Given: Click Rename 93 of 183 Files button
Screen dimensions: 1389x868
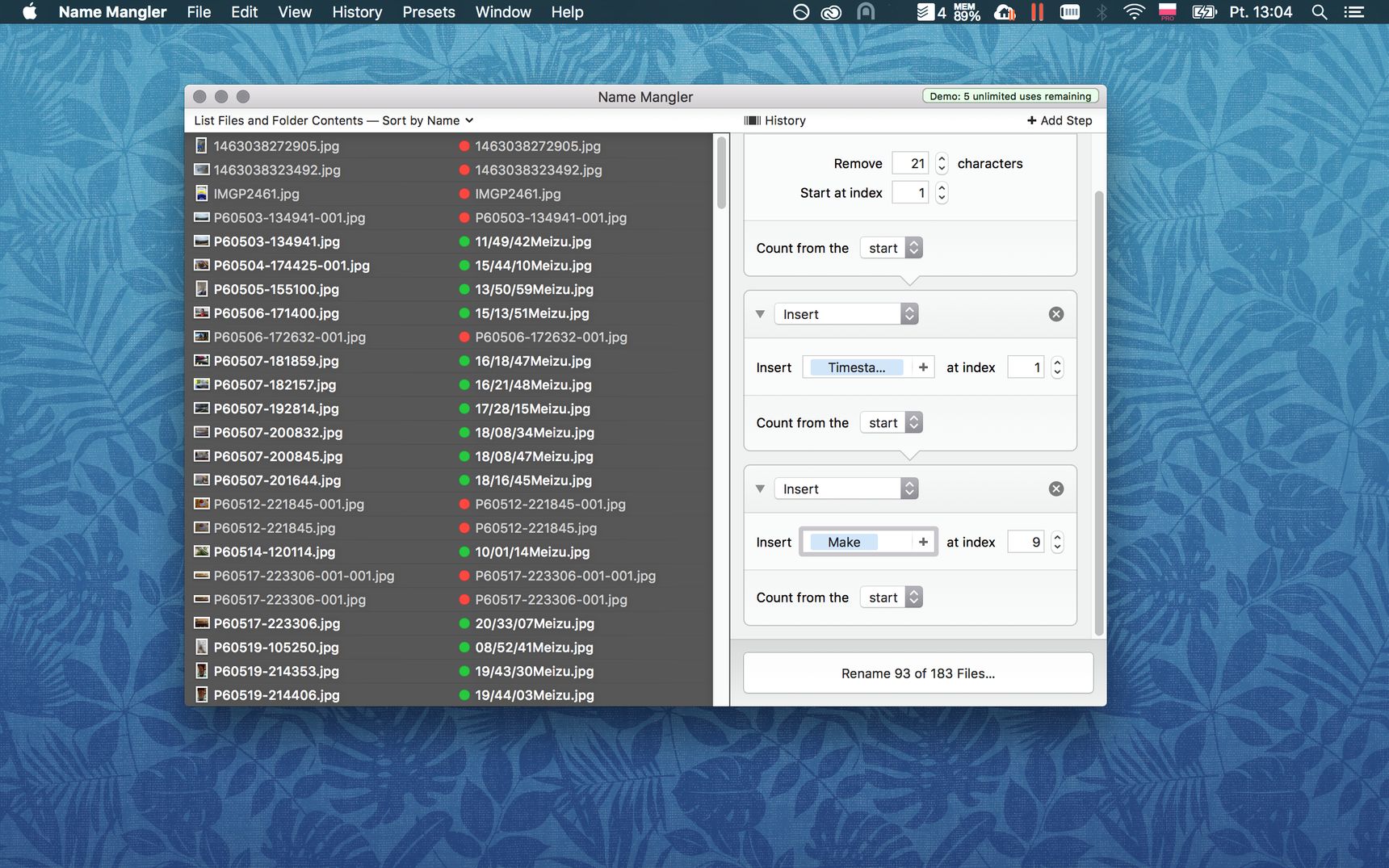Looking at the screenshot, I should 918,673.
